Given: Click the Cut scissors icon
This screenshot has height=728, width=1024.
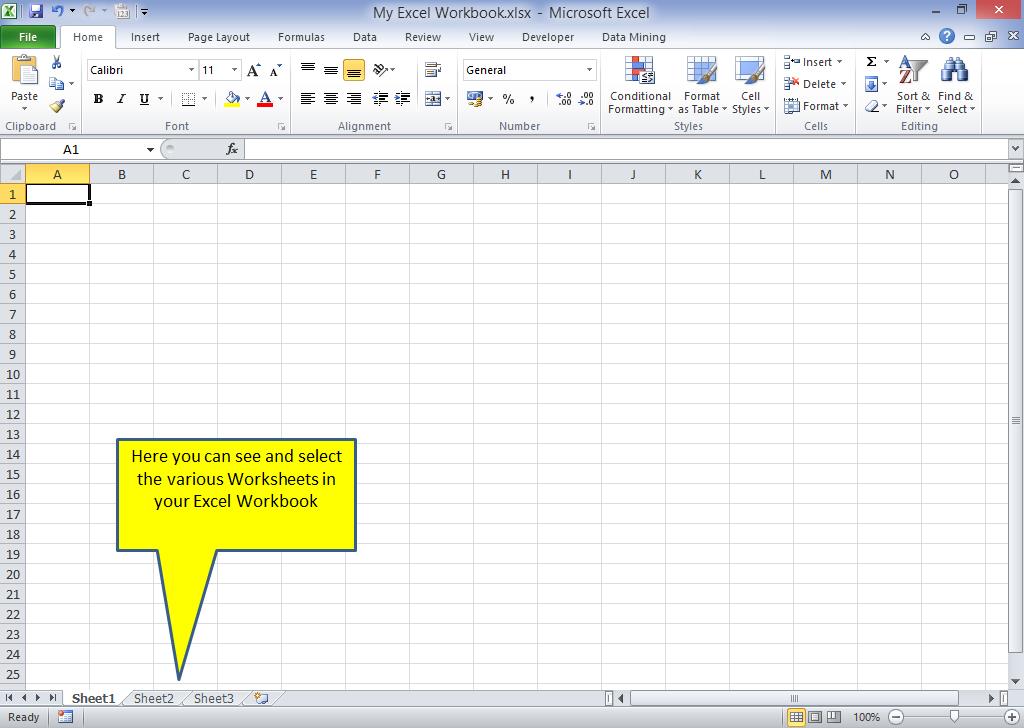Looking at the screenshot, I should [x=57, y=63].
